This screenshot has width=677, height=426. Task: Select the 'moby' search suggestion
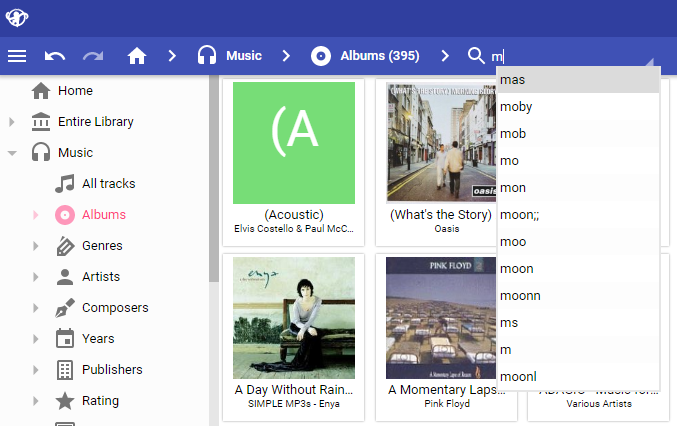tap(516, 107)
